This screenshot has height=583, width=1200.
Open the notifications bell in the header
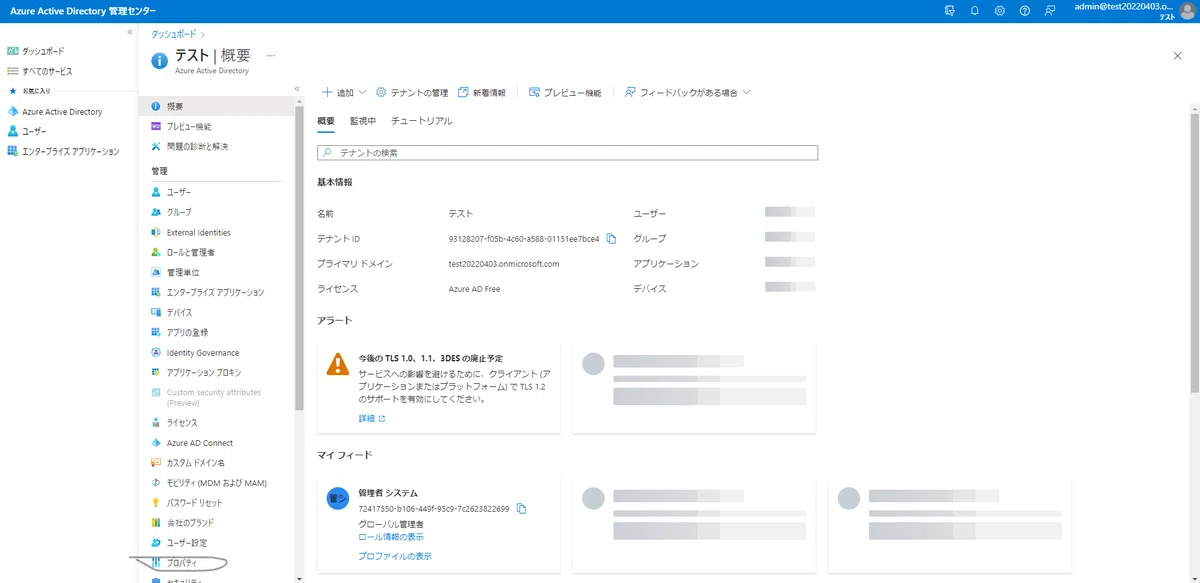[974, 10]
